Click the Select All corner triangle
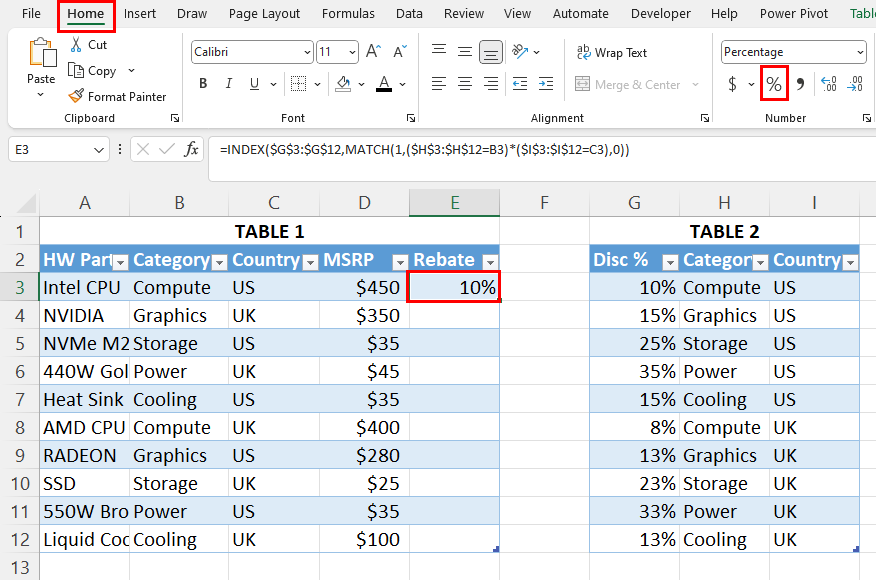Viewport: 876px width, 580px height. coord(27,203)
